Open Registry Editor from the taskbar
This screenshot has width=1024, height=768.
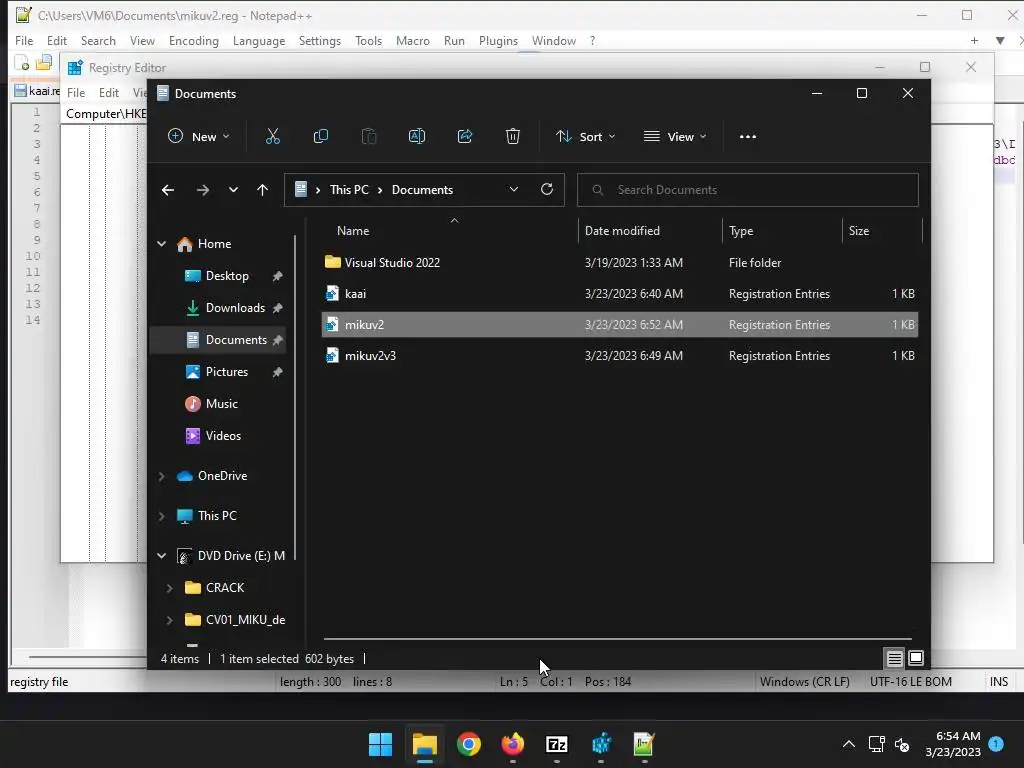tap(601, 744)
